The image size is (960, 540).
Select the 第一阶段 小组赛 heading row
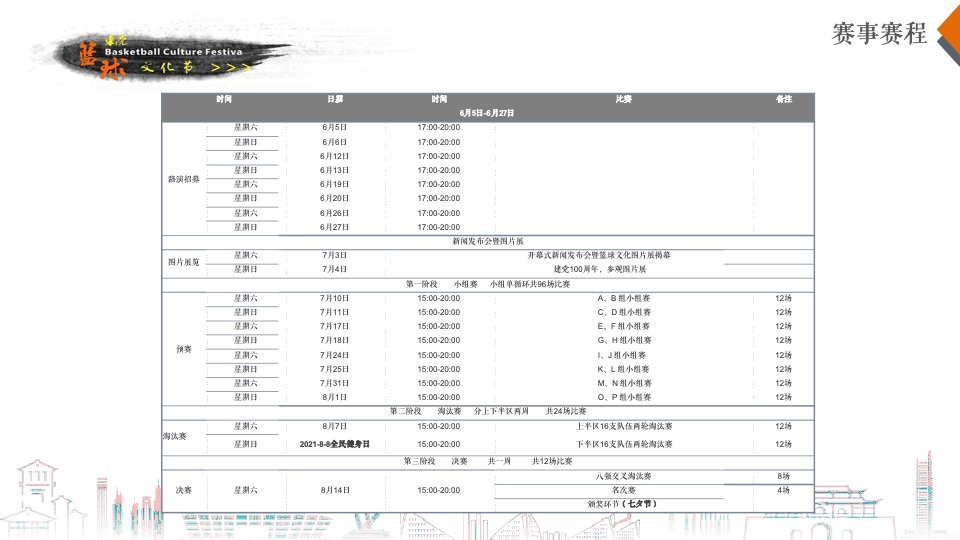pyautogui.click(x=488, y=285)
